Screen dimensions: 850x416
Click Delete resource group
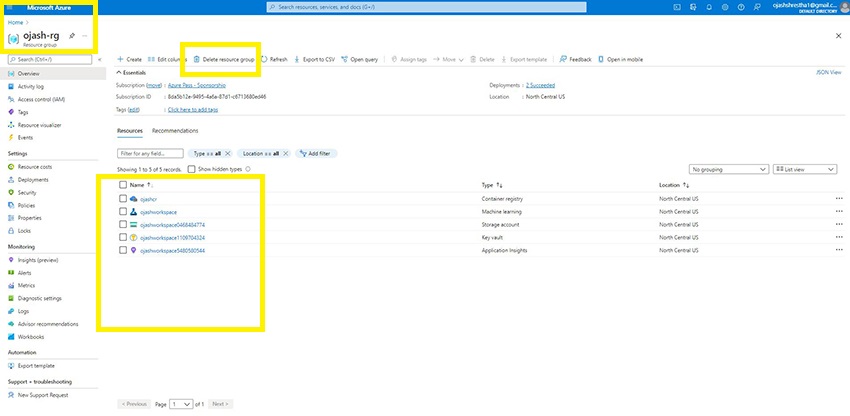click(x=224, y=59)
